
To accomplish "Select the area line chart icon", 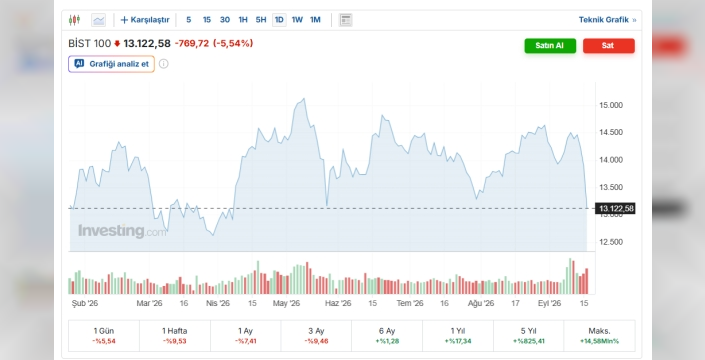I will click(x=98, y=20).
